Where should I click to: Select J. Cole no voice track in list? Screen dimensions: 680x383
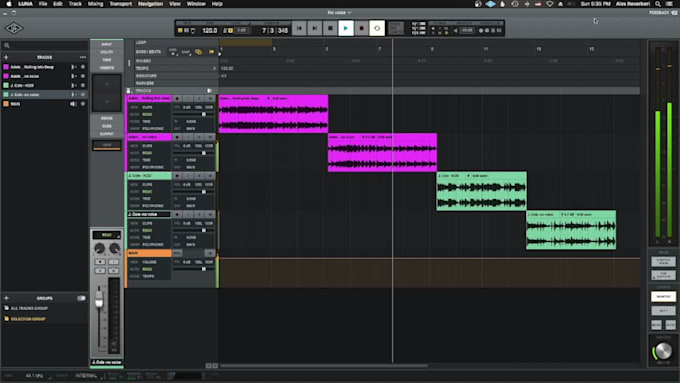pyautogui.click(x=44, y=95)
